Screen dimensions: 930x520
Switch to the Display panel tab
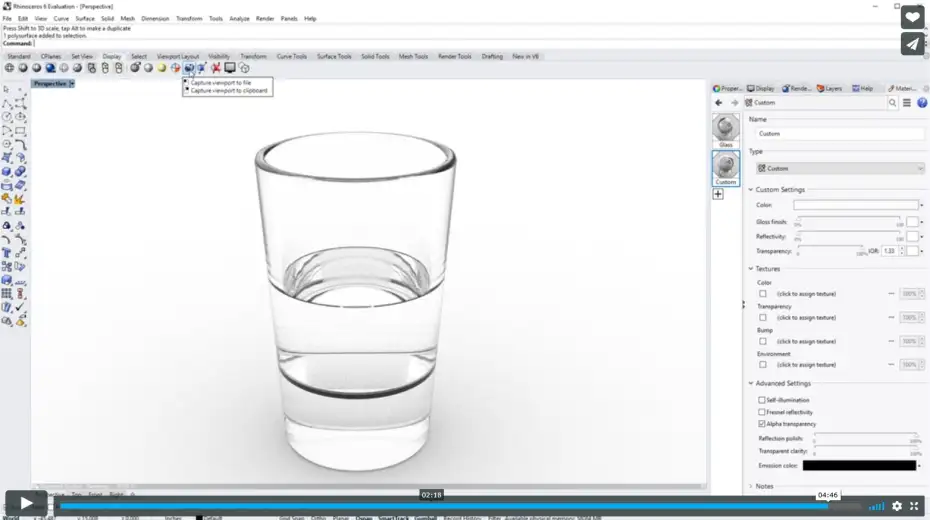click(761, 88)
